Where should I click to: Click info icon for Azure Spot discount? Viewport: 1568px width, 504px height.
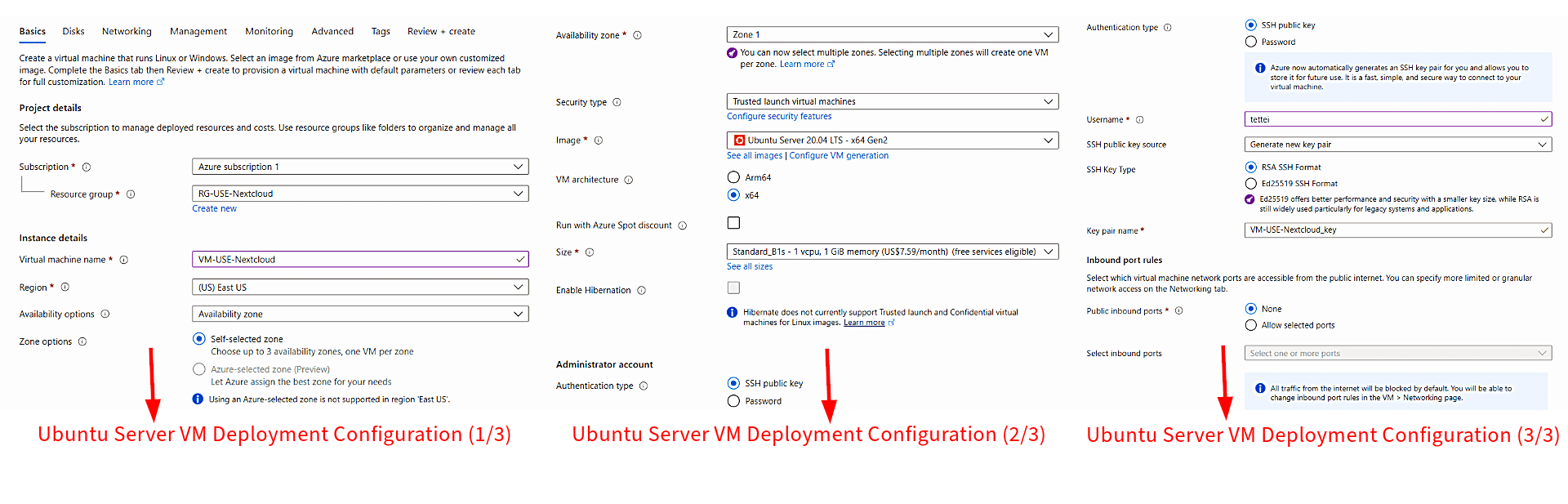(x=683, y=225)
